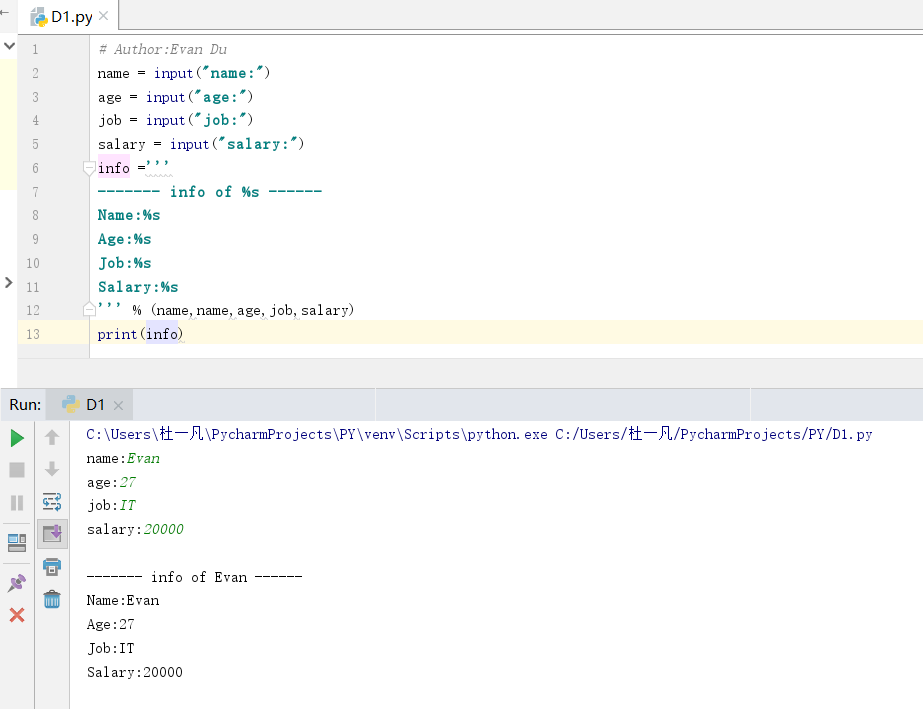
Task: Toggle Scroll to End of console
Action: click(52, 534)
